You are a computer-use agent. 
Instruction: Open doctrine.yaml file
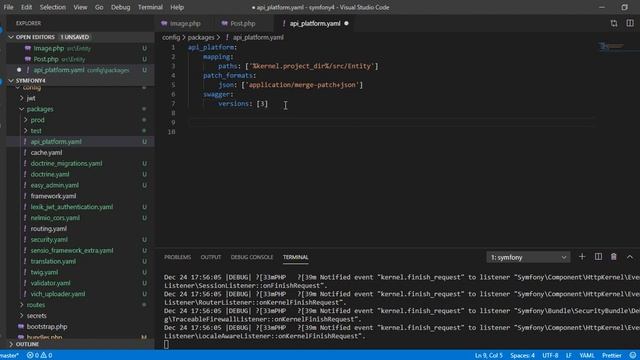(50, 174)
